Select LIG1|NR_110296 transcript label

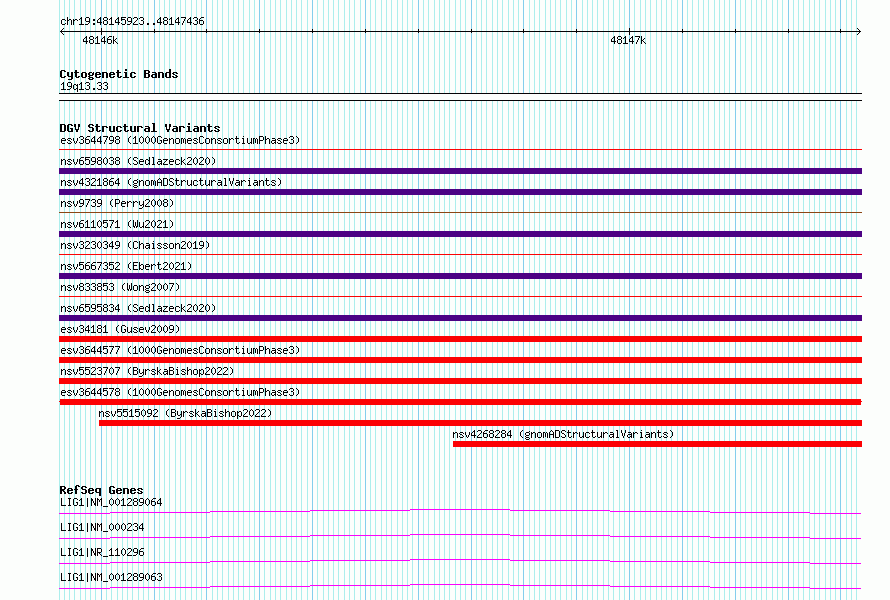coord(102,552)
